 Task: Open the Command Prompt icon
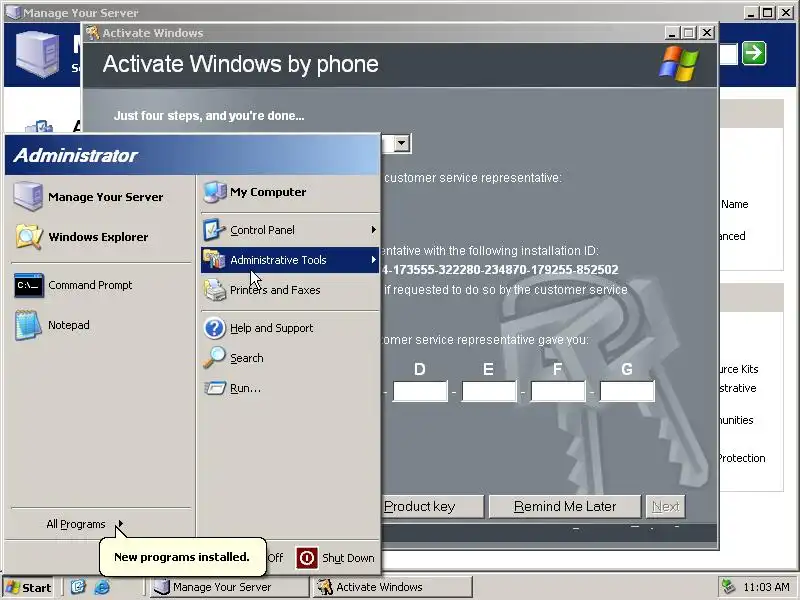pos(29,285)
